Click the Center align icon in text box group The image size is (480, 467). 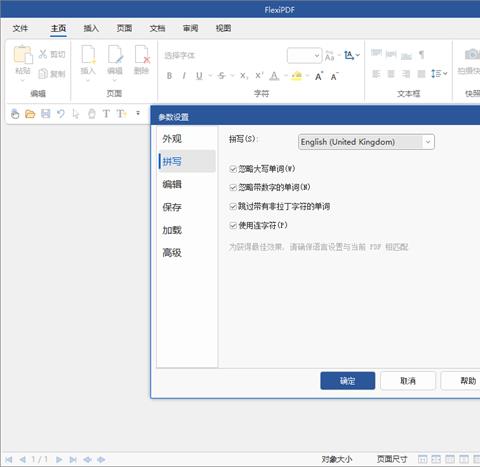[x=391, y=74]
